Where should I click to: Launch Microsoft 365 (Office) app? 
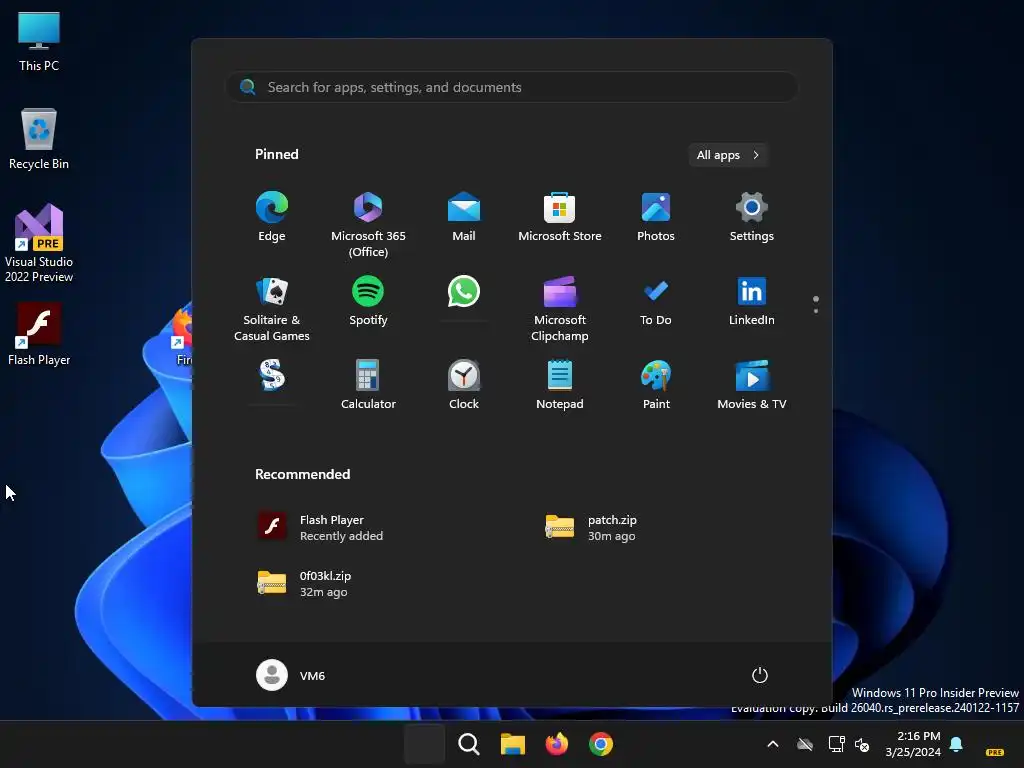click(x=368, y=225)
